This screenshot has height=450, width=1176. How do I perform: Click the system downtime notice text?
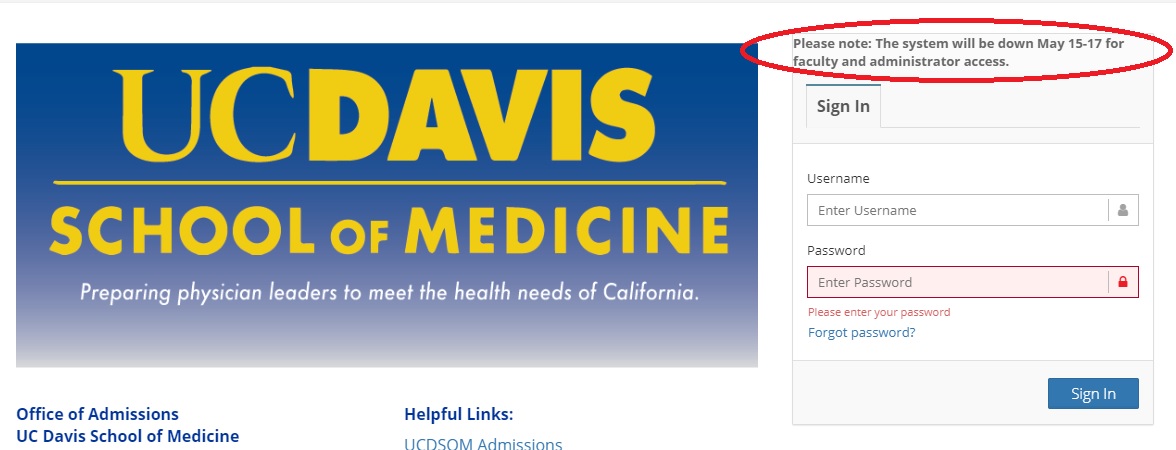pyautogui.click(x=958, y=52)
